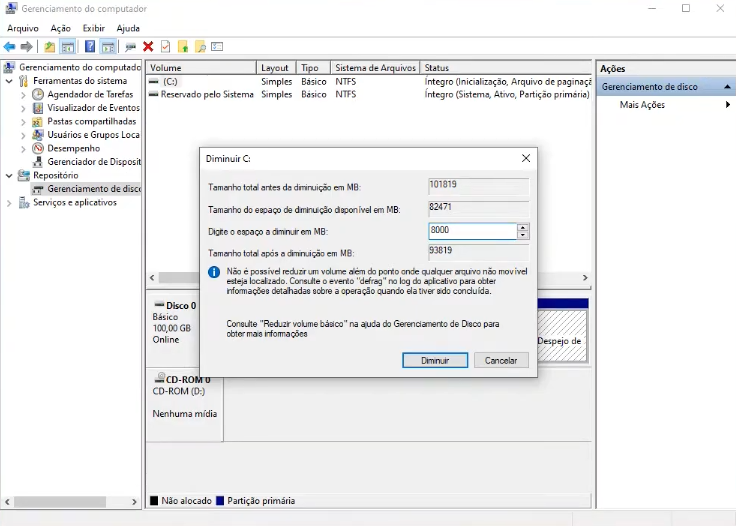Viewport: 736px width, 526px height.
Task: Select the (C:) volume row
Action: click(368, 82)
